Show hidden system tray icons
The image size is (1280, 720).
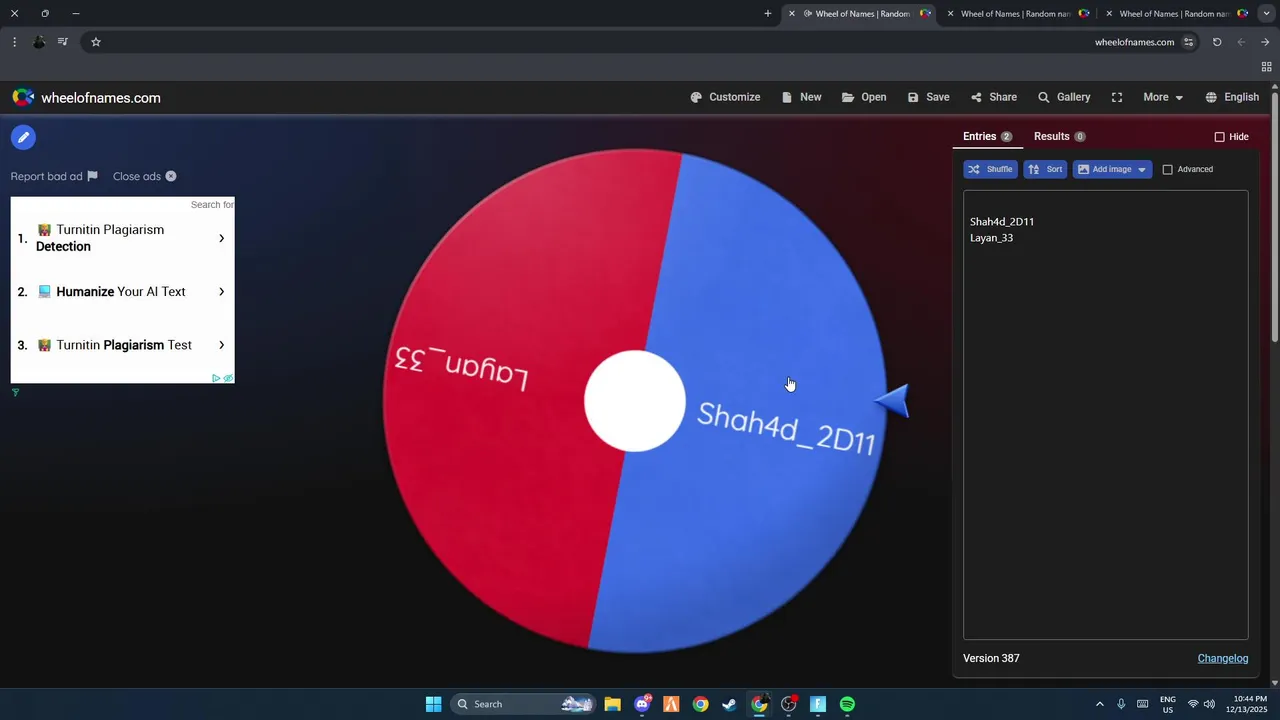1100,704
